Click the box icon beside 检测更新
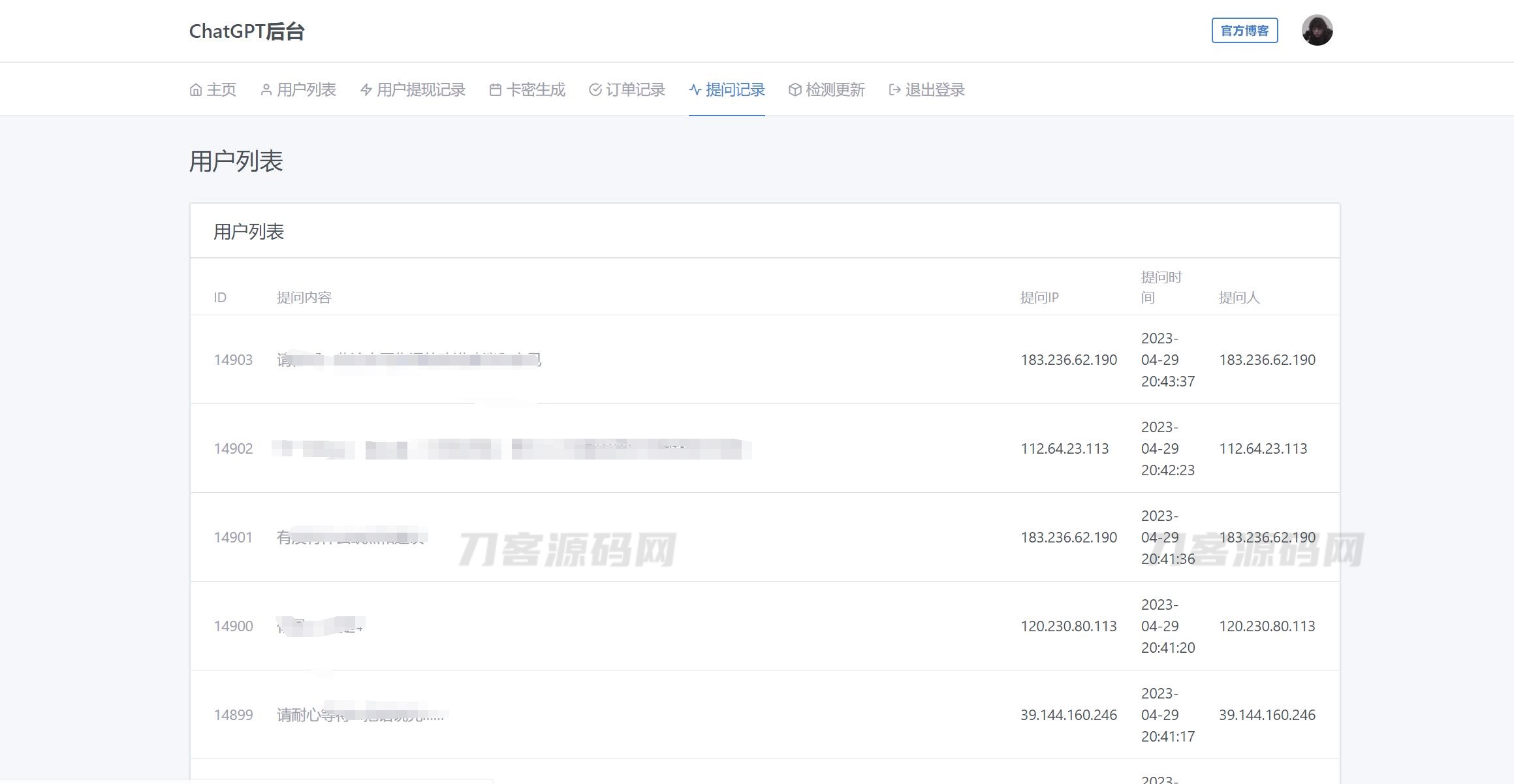The width and height of the screenshot is (1514, 784). [x=795, y=90]
